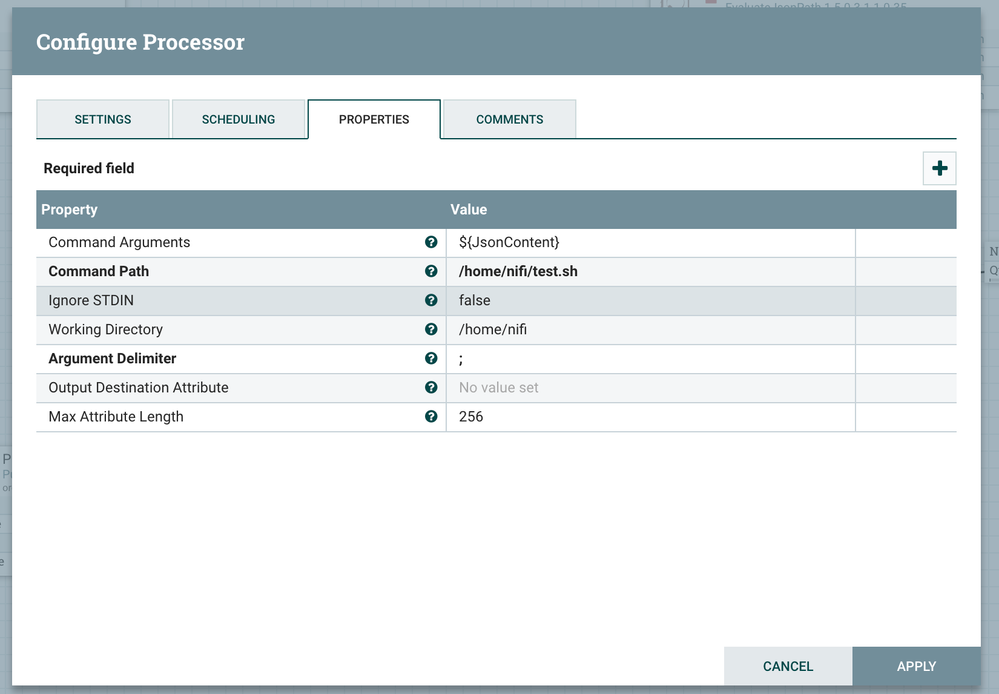Click help icon beside Working Directory
Viewport: 999px width, 694px height.
[x=431, y=329]
